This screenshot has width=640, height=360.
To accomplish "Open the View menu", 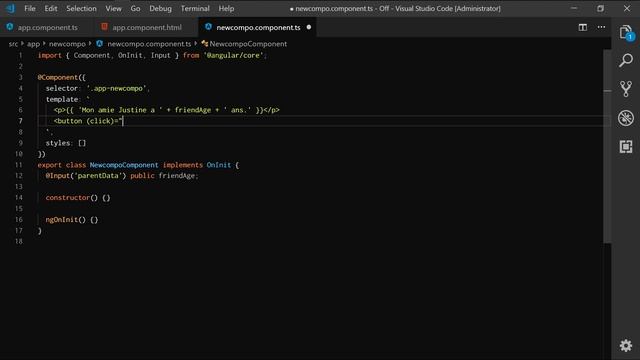I will (113, 8).
